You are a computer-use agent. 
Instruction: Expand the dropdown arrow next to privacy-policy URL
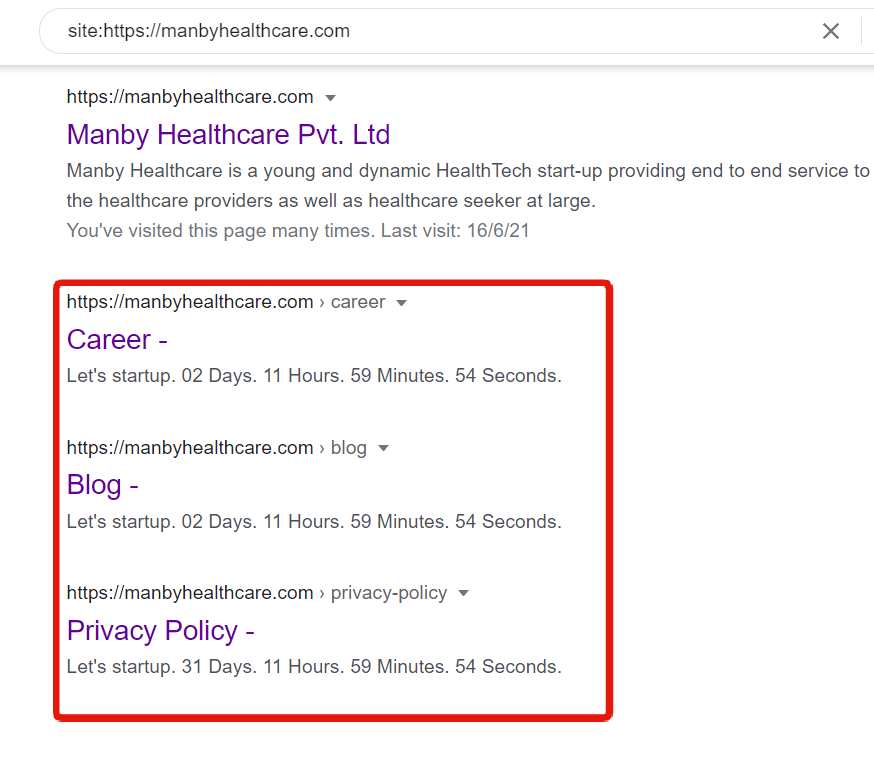pyautogui.click(x=463, y=593)
